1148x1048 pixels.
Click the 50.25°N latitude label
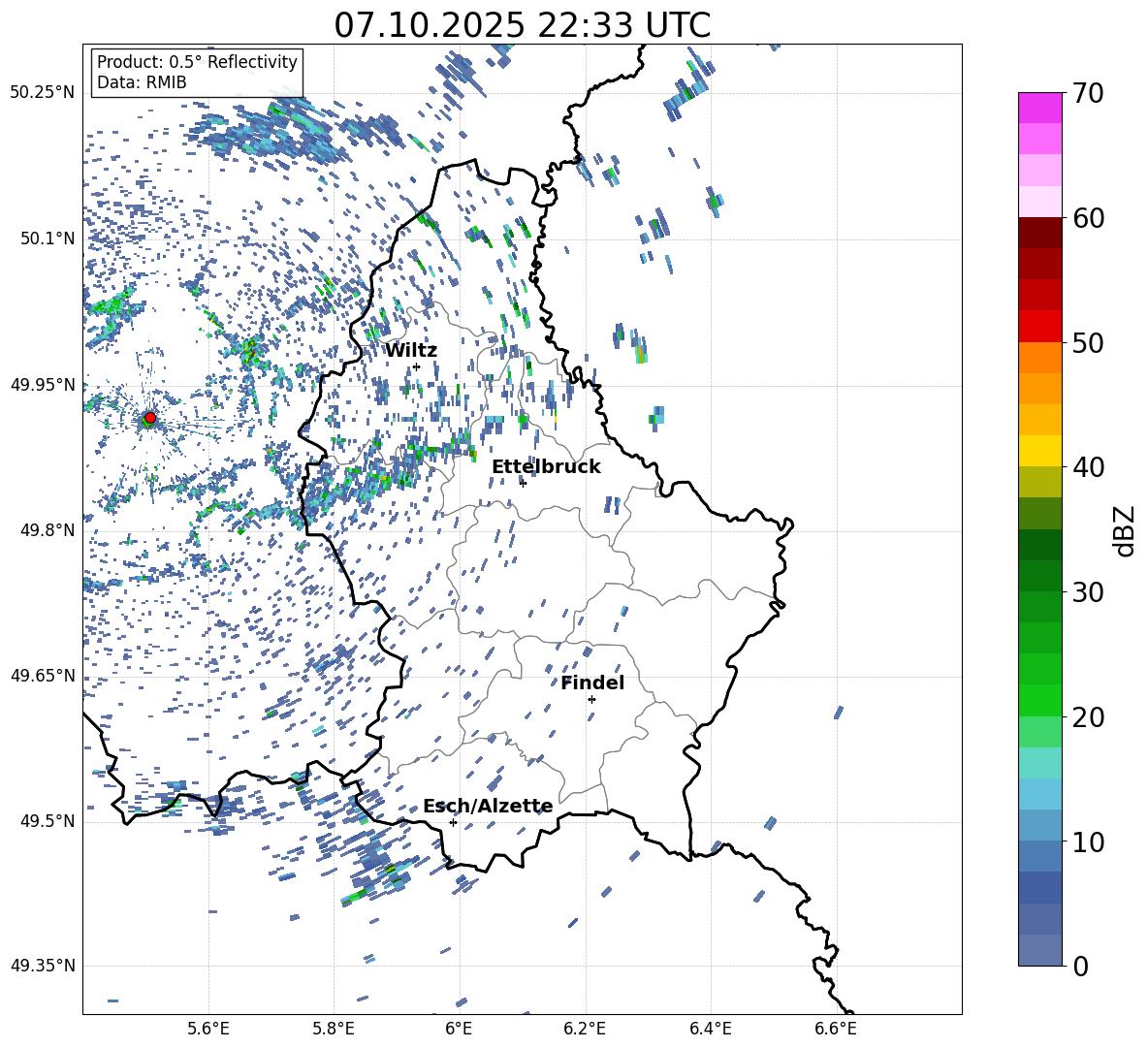click(43, 93)
